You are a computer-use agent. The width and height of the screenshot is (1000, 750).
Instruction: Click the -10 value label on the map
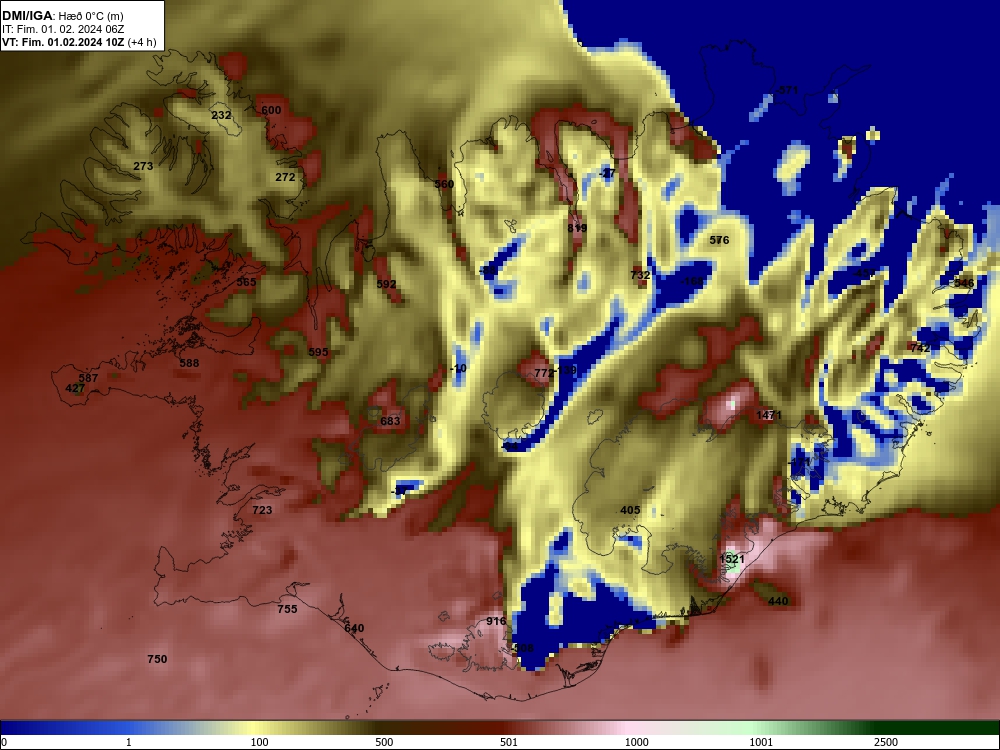(x=458, y=369)
